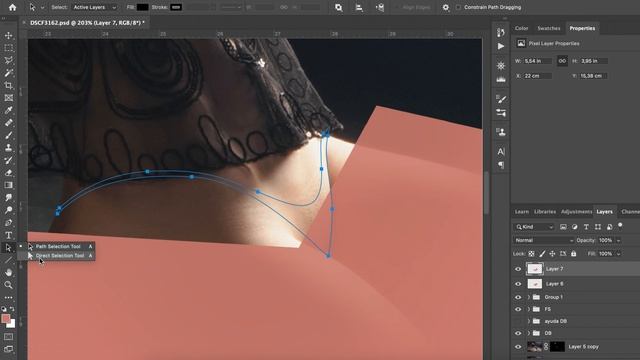Select the Line shape tool
Image resolution: width=640 pixels, height=360 pixels.
tap(9, 260)
